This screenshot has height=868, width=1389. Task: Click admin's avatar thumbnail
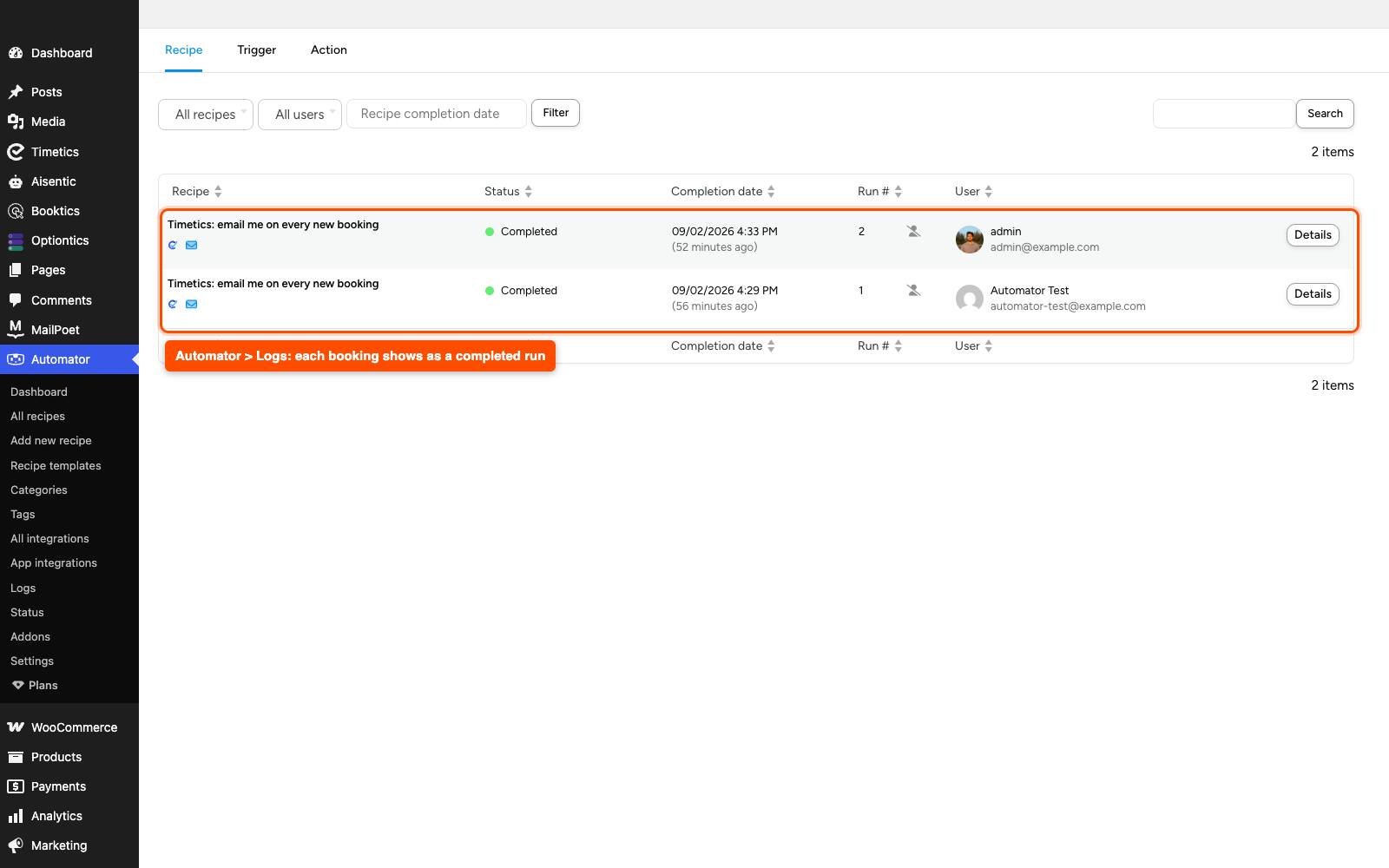tap(970, 240)
